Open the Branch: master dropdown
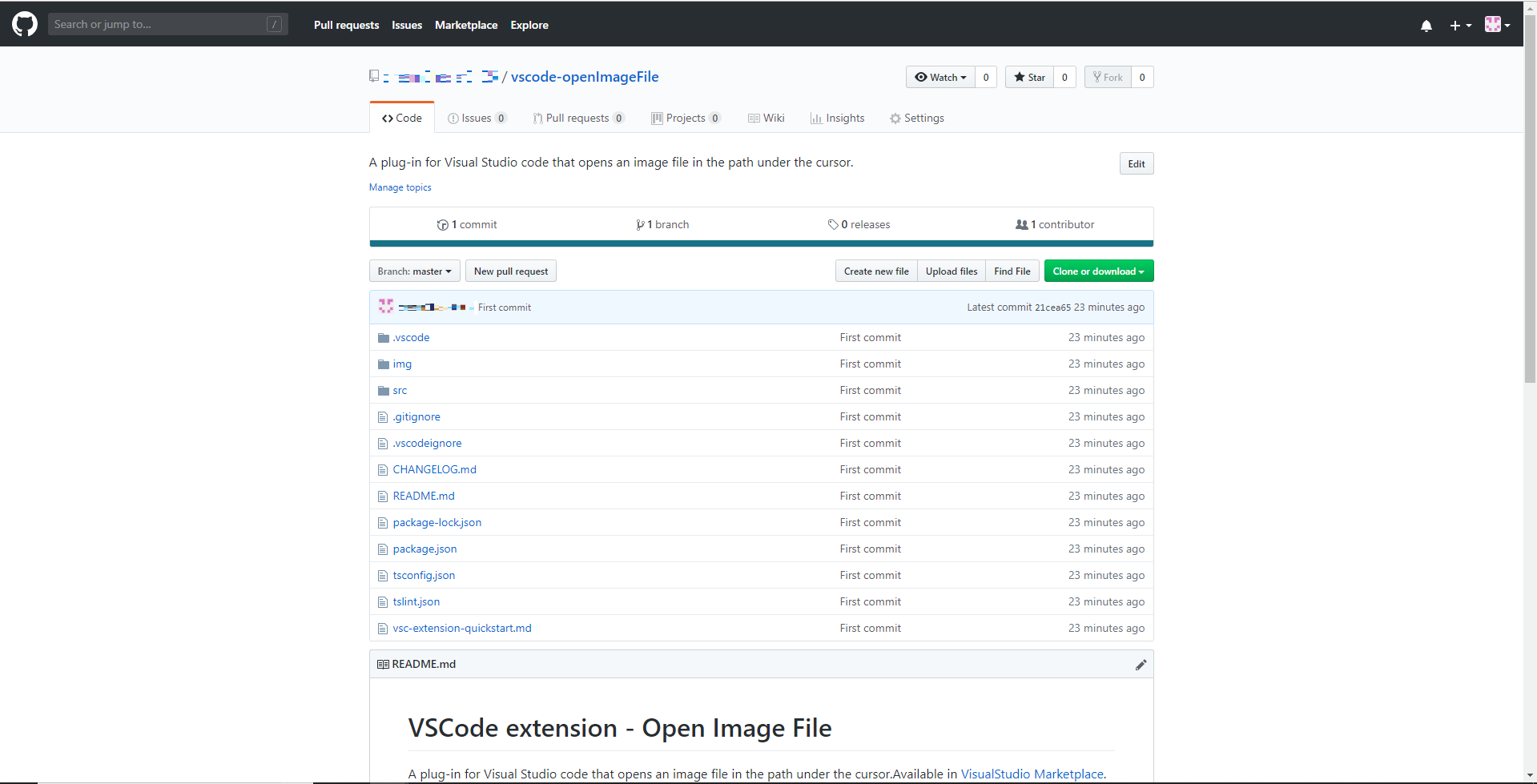Viewport: 1537px width, 784px height. click(415, 271)
